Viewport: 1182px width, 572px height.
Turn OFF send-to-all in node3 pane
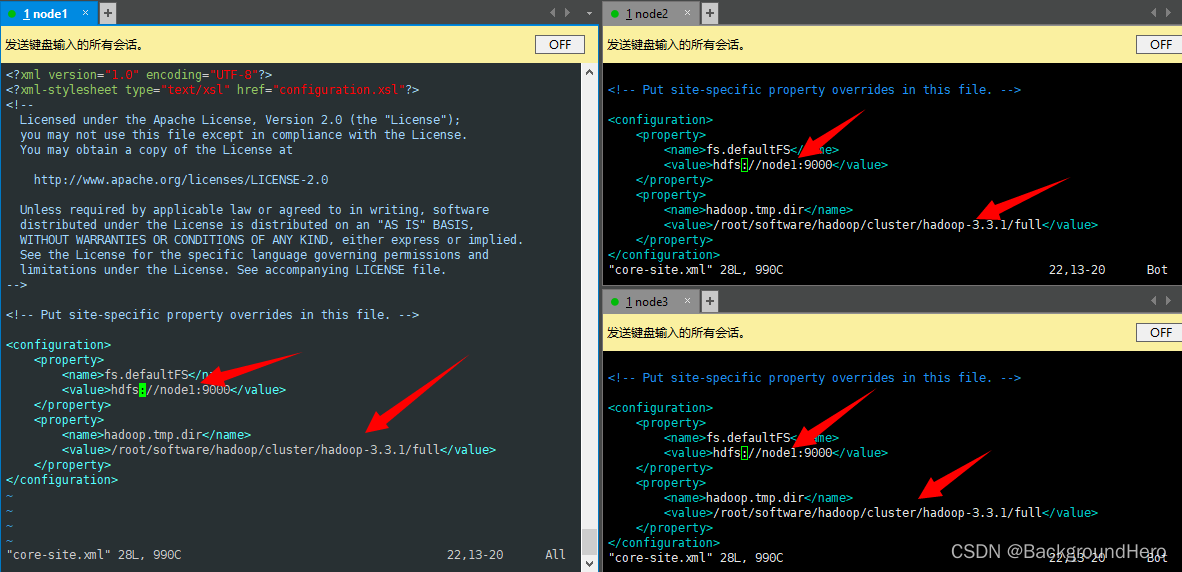click(1159, 332)
